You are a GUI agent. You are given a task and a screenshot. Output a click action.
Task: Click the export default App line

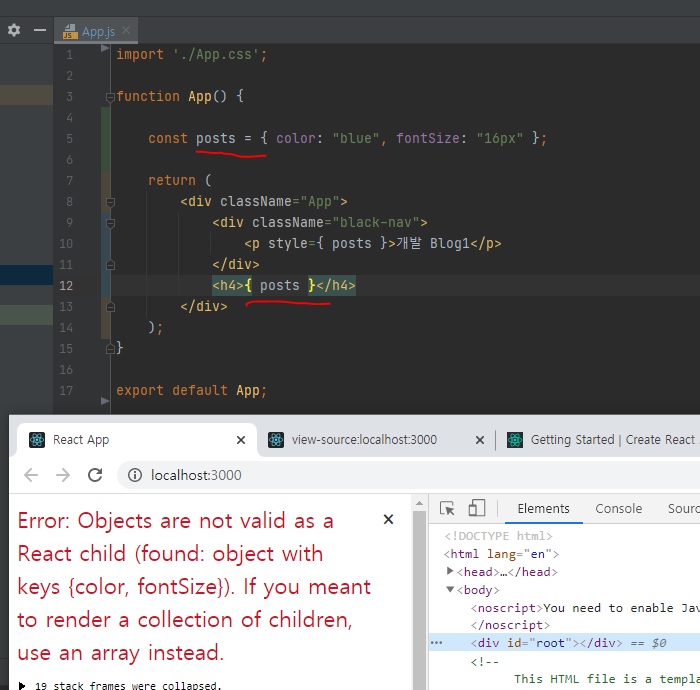click(191, 391)
